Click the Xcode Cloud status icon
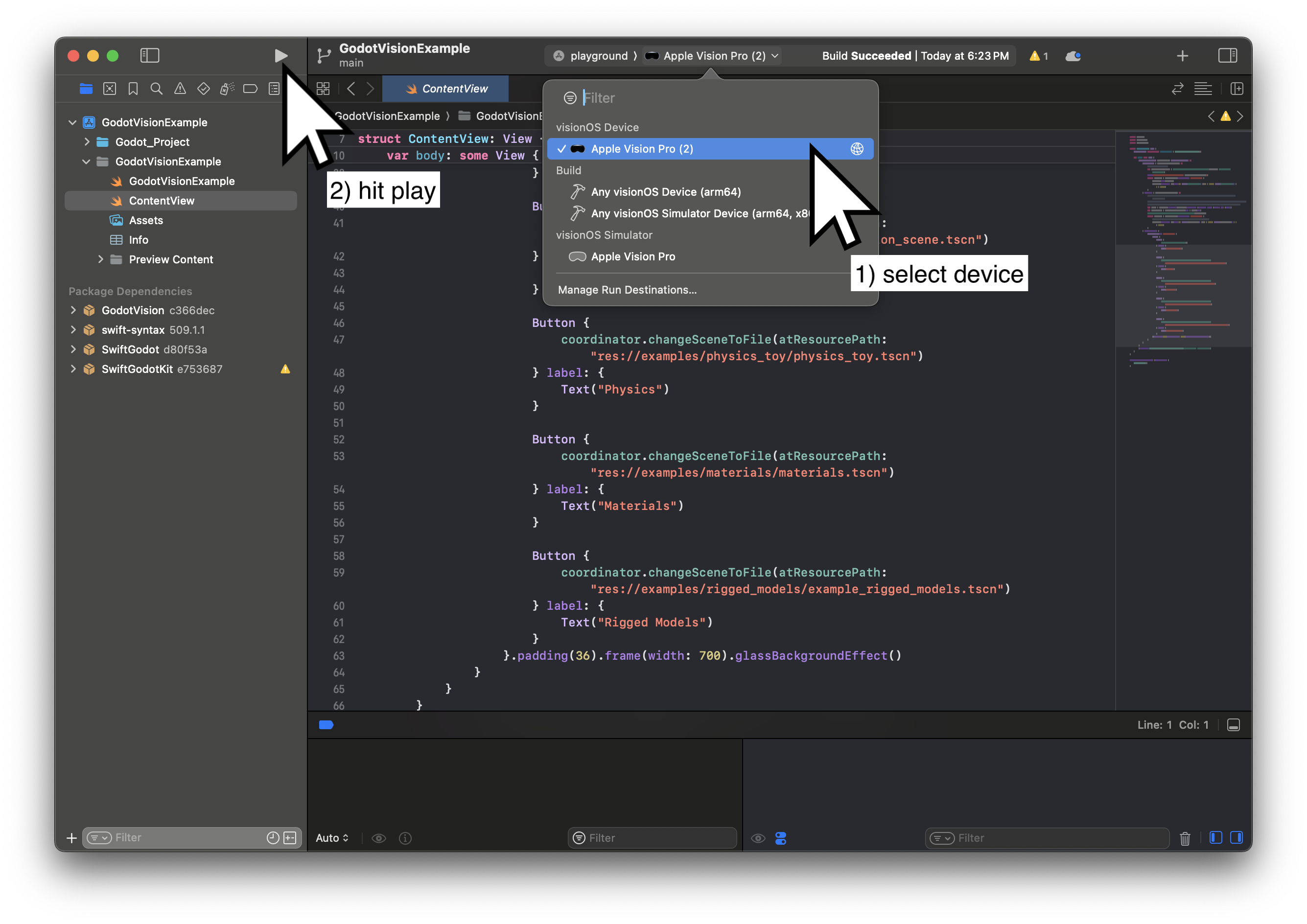Viewport: 1307px width, 924px height. (1073, 56)
